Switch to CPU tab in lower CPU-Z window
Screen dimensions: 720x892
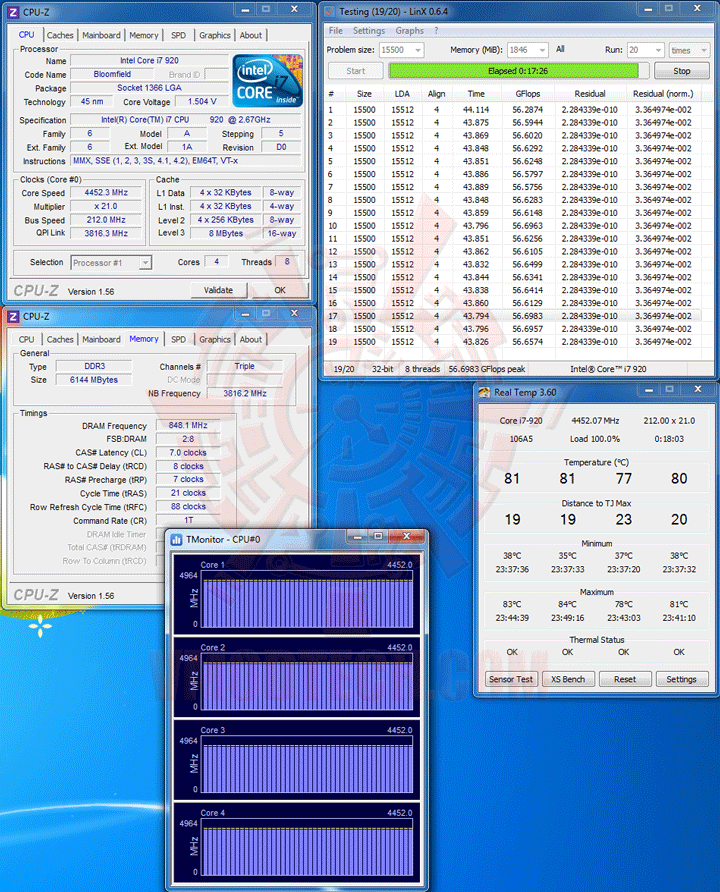pyautogui.click(x=27, y=340)
